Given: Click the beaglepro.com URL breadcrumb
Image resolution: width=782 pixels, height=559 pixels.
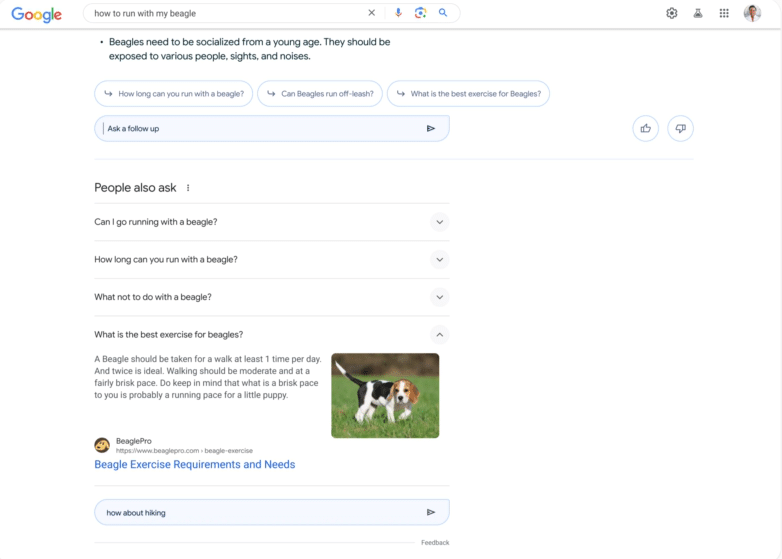Looking at the screenshot, I should (184, 451).
